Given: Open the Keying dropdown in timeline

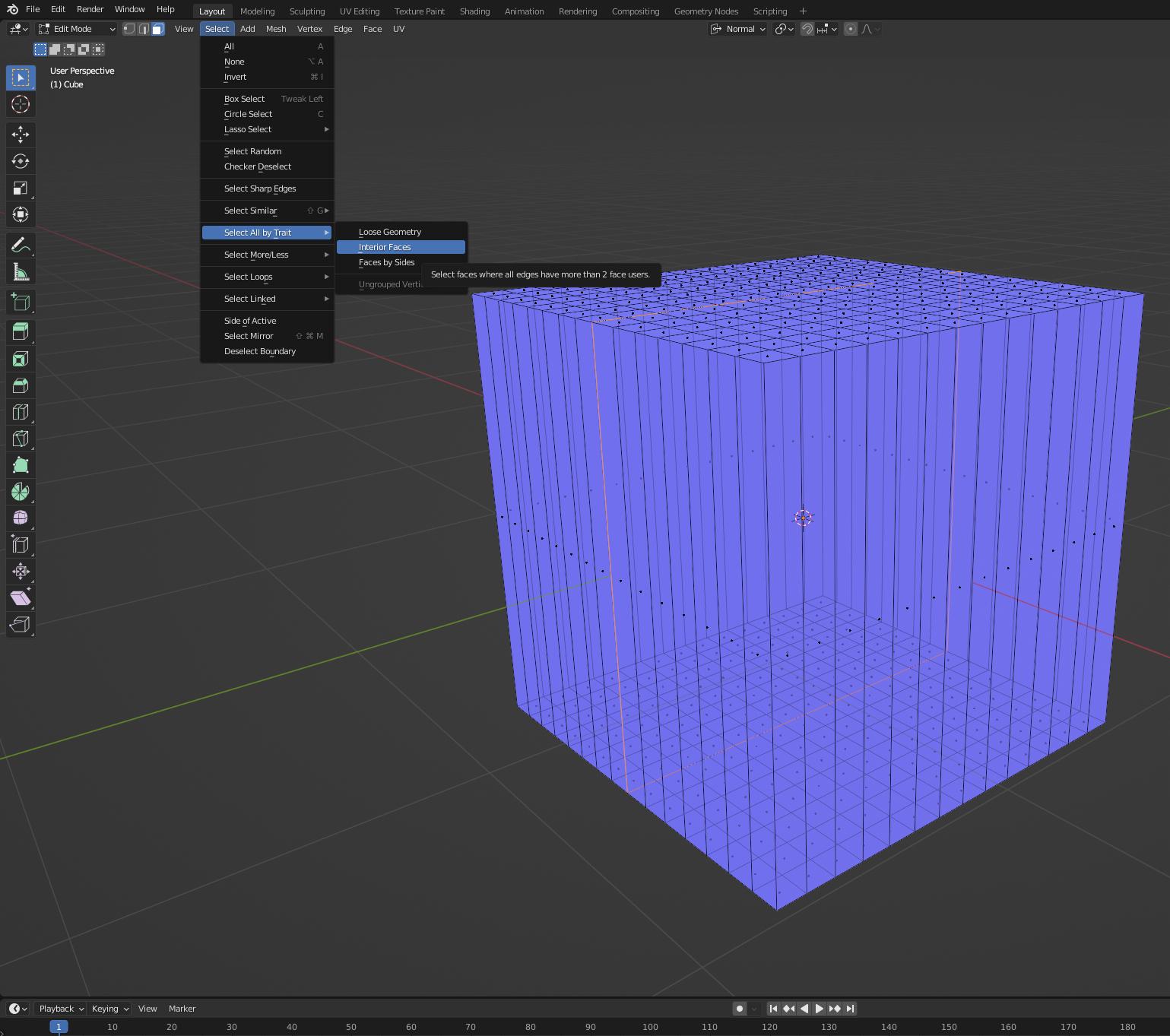Looking at the screenshot, I should [109, 1009].
